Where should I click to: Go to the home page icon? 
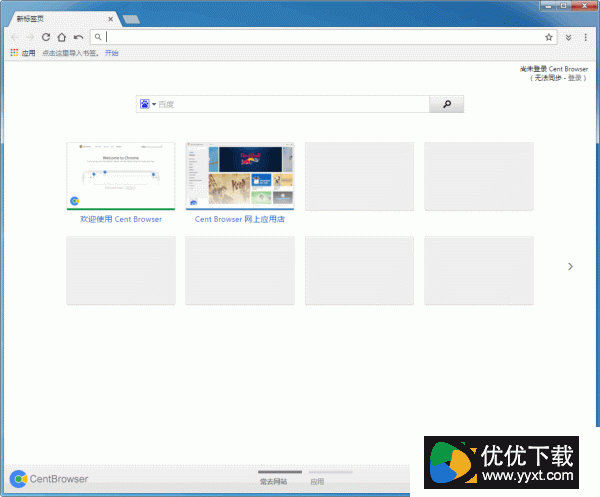[x=62, y=37]
